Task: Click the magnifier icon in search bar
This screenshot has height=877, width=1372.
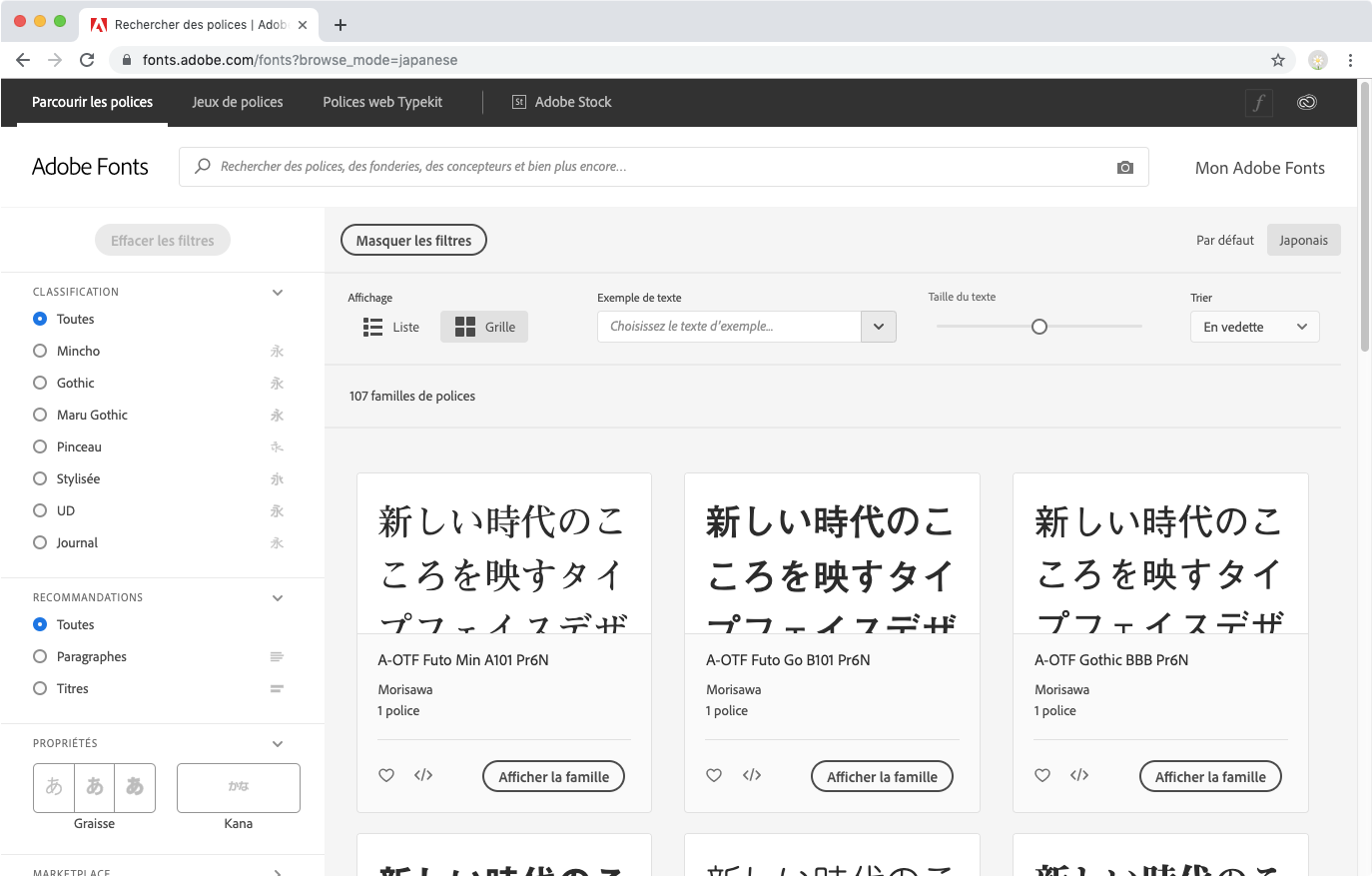Action: click(203, 166)
